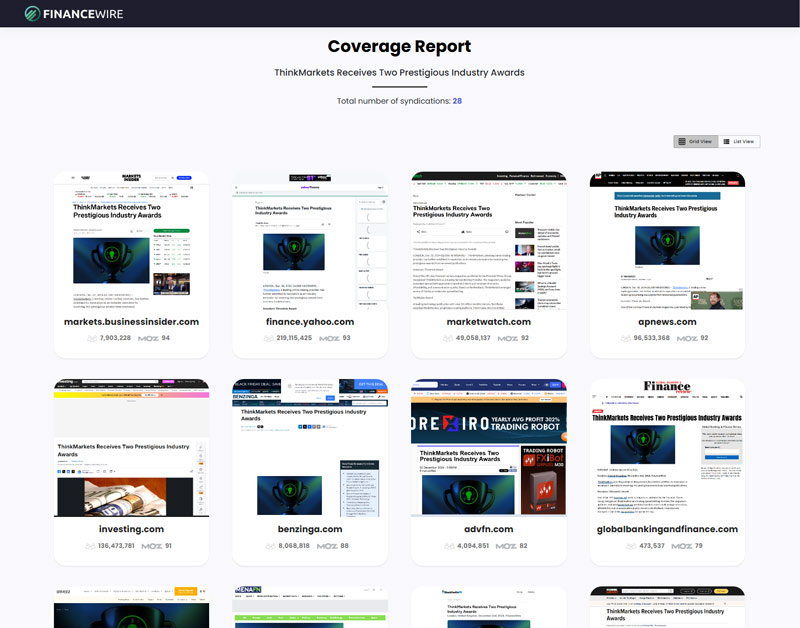Click the grid icon in Grid View
The height and width of the screenshot is (628, 800).
pos(682,141)
